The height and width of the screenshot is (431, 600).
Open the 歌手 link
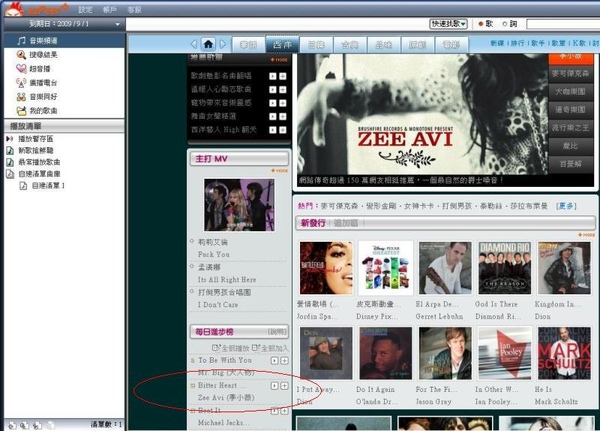tap(538, 43)
